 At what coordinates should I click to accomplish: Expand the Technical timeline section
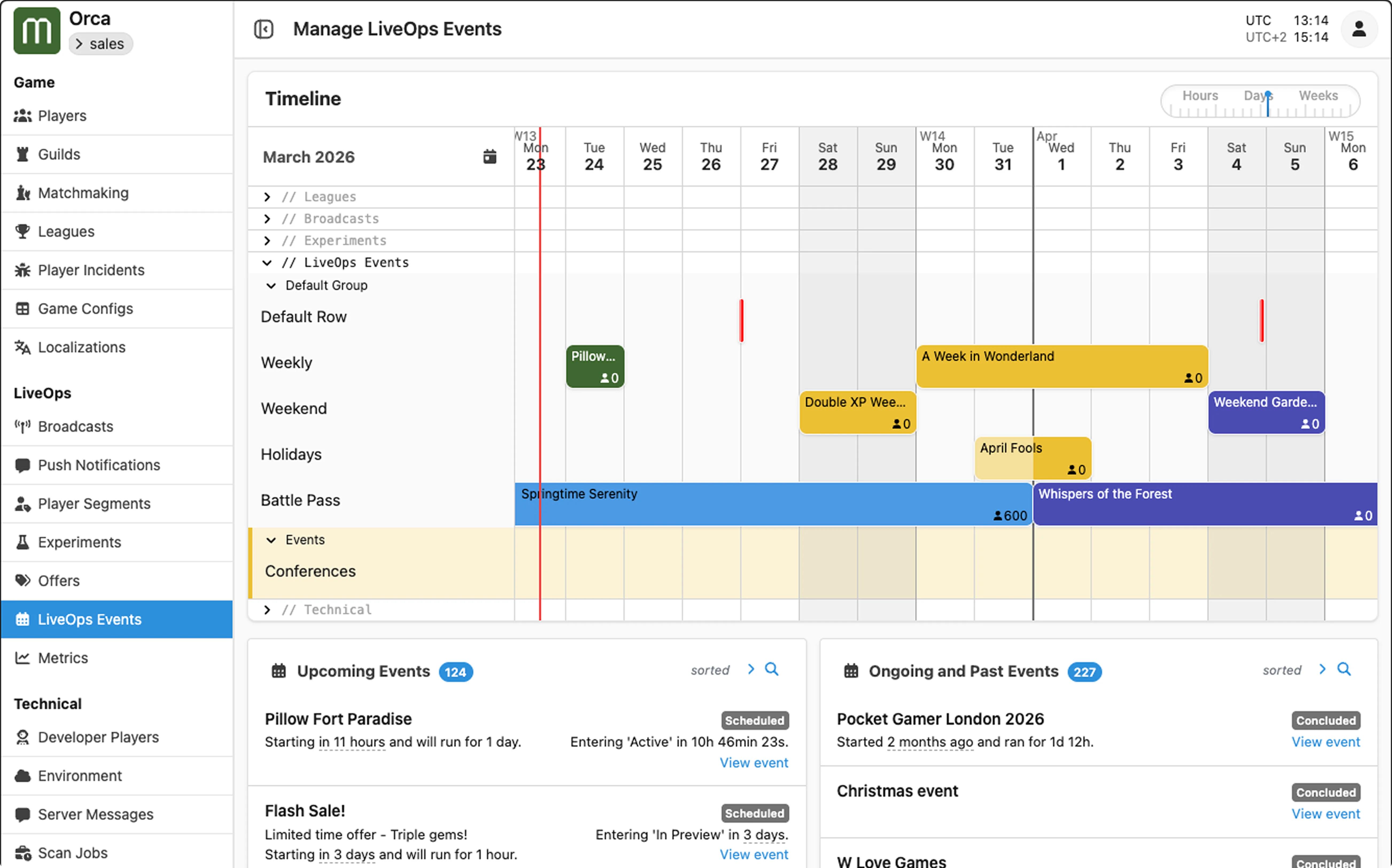267,610
